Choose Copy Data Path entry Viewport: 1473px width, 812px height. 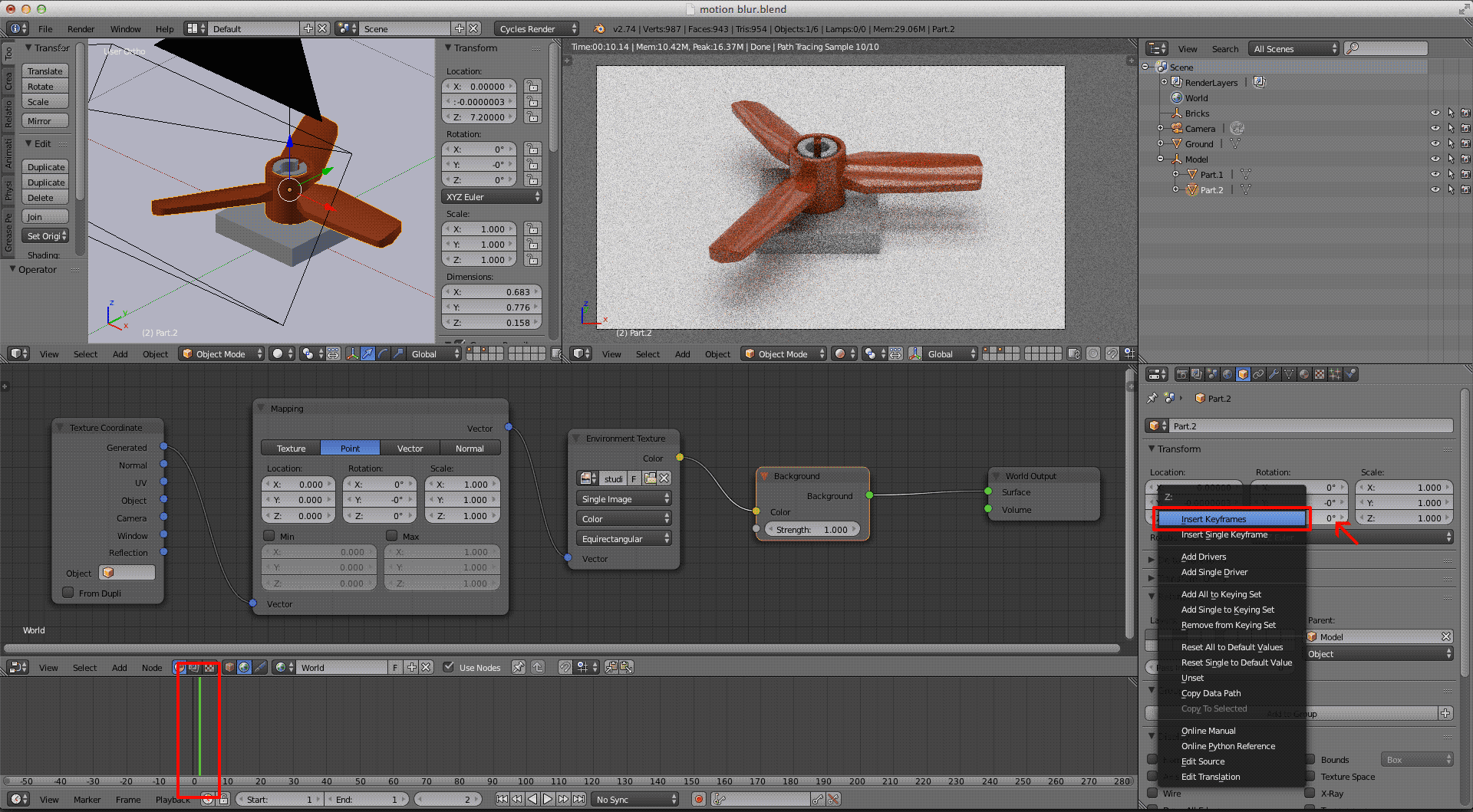[1231, 693]
